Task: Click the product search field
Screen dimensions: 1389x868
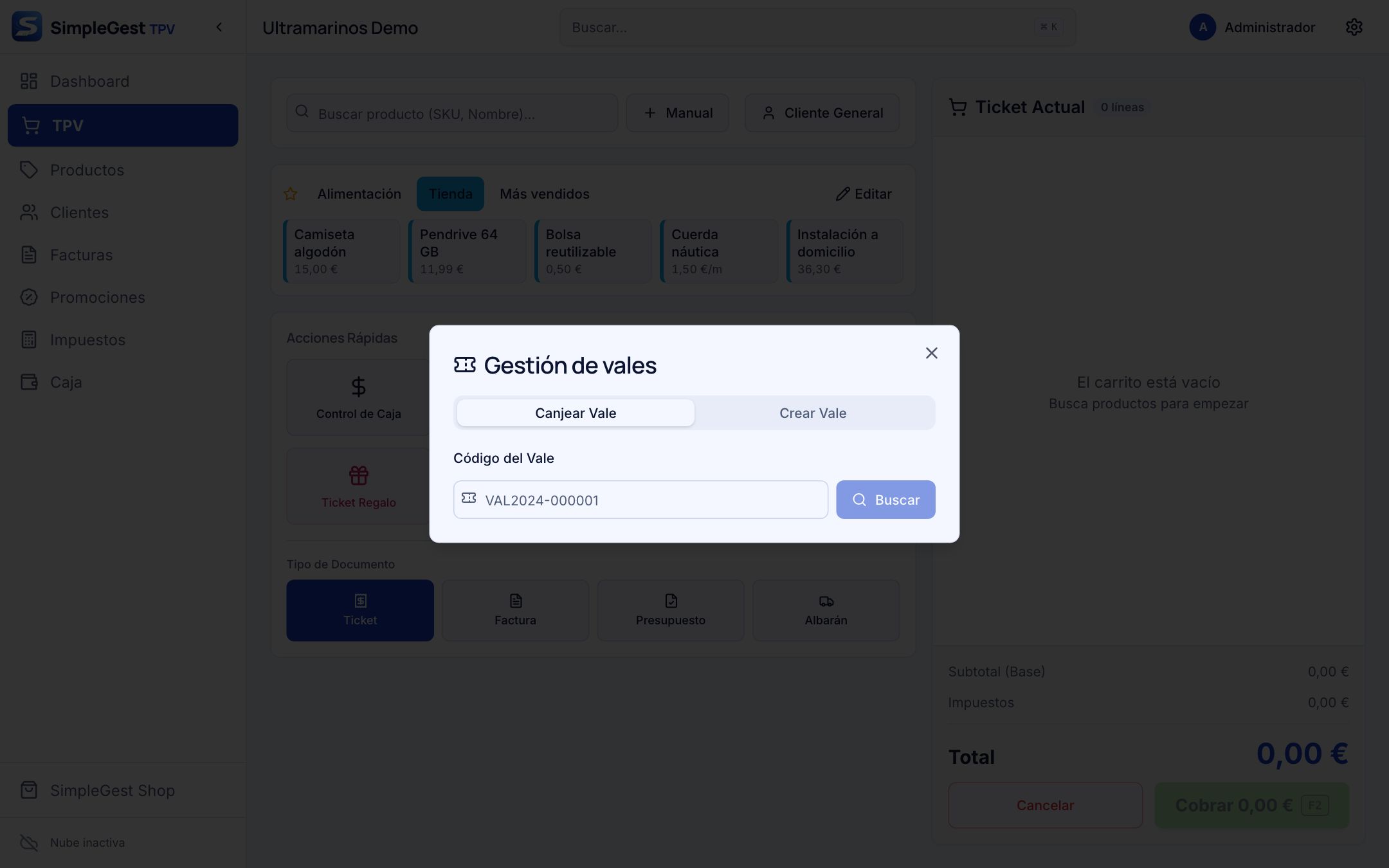Action: (452, 113)
